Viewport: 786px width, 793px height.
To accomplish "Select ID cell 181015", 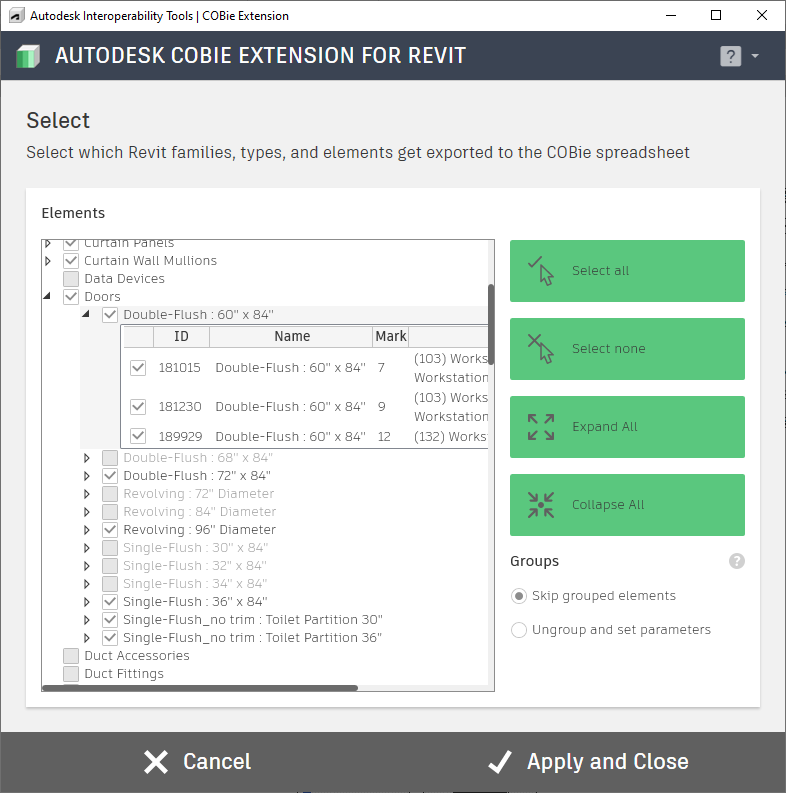I will click(180, 368).
